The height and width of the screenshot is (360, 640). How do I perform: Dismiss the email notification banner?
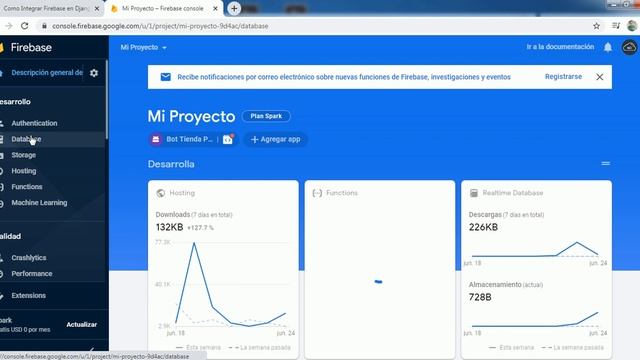[600, 77]
